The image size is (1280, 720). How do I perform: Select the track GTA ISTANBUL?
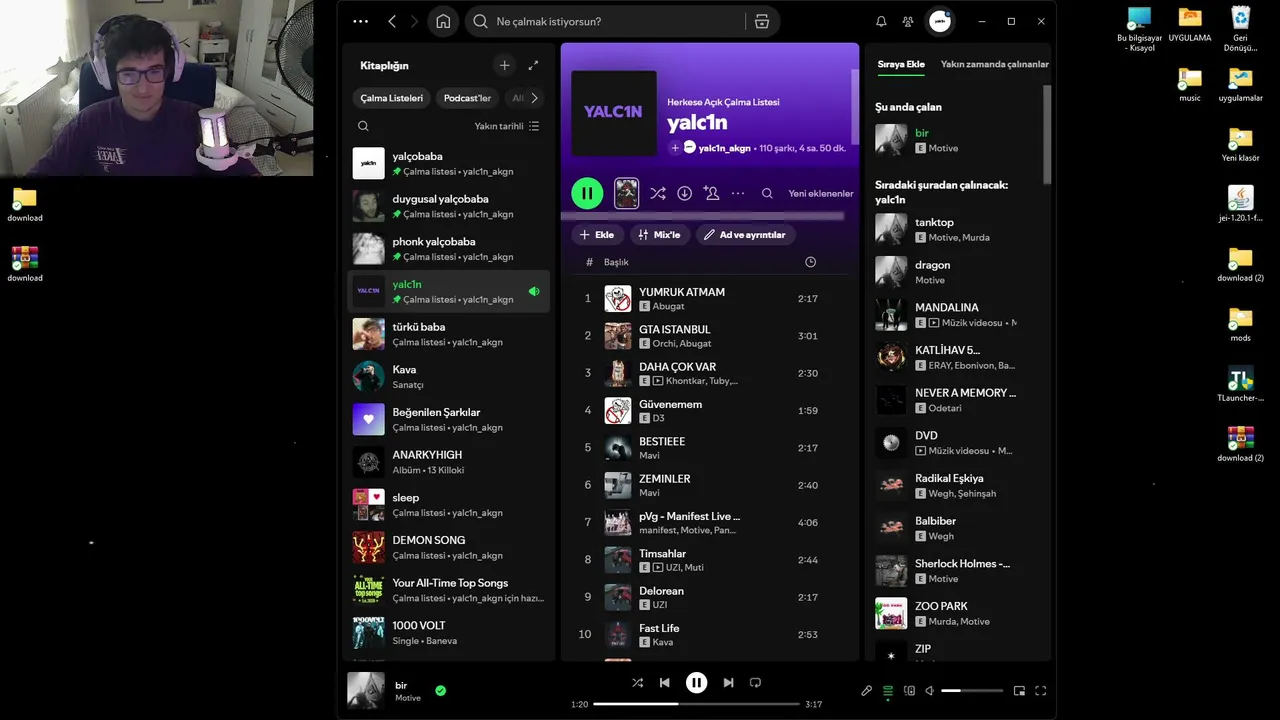709,336
